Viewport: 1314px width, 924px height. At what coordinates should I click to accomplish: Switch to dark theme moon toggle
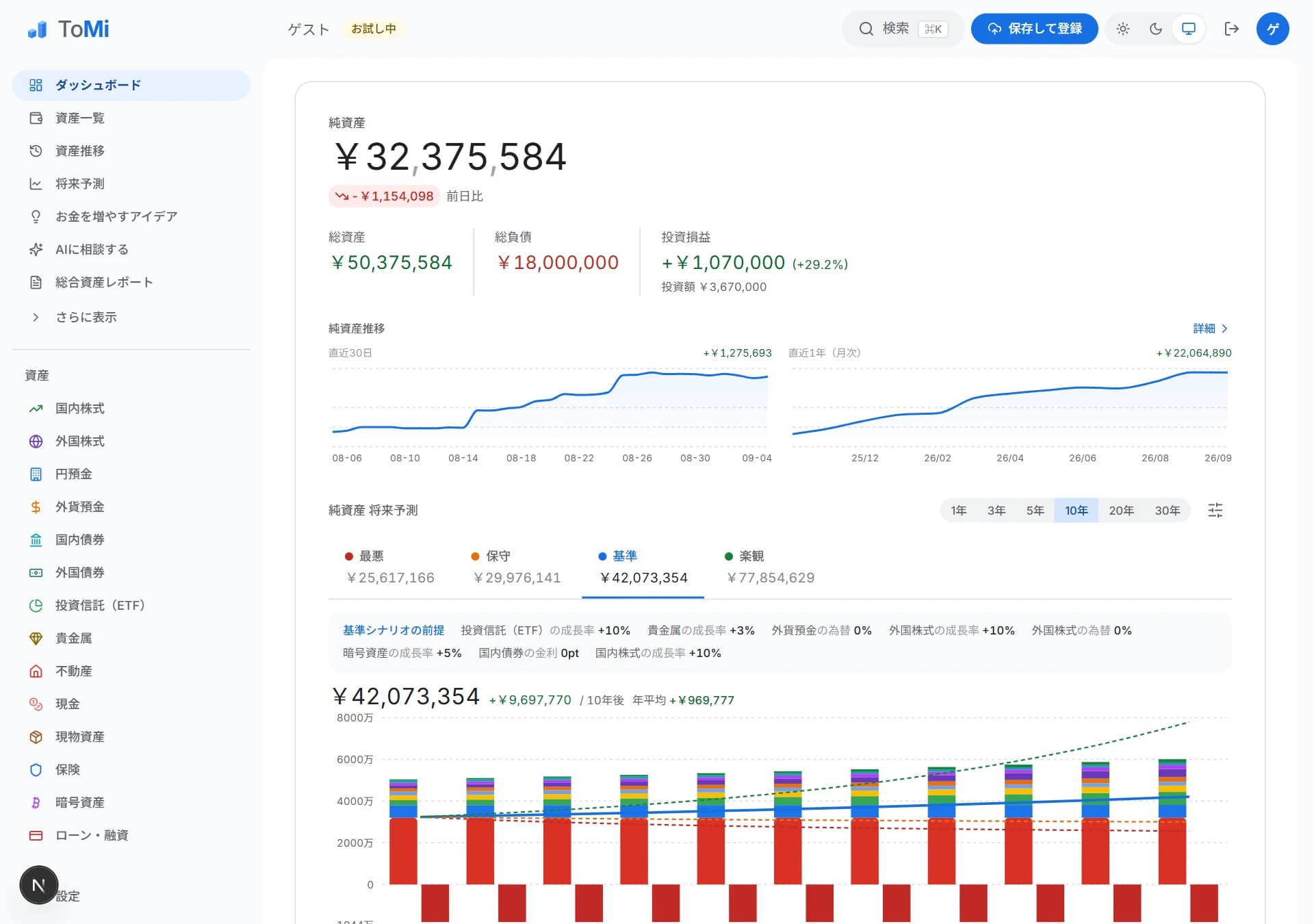1156,29
